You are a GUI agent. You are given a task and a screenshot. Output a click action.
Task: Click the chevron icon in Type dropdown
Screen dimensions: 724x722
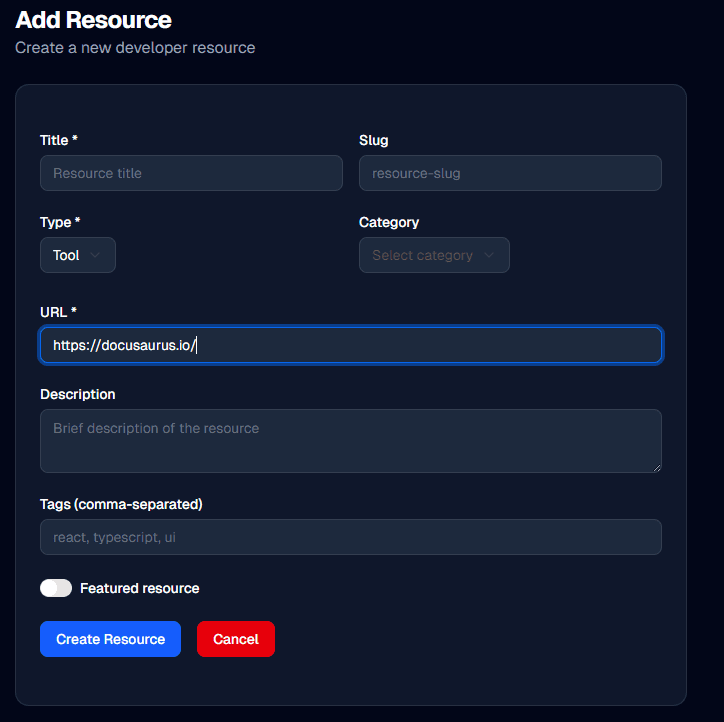pos(95,255)
